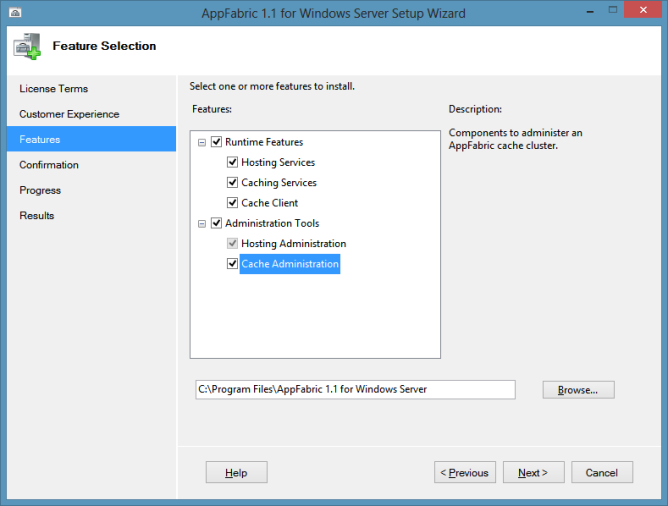
Task: Select the License Terms step
Action: (53, 89)
